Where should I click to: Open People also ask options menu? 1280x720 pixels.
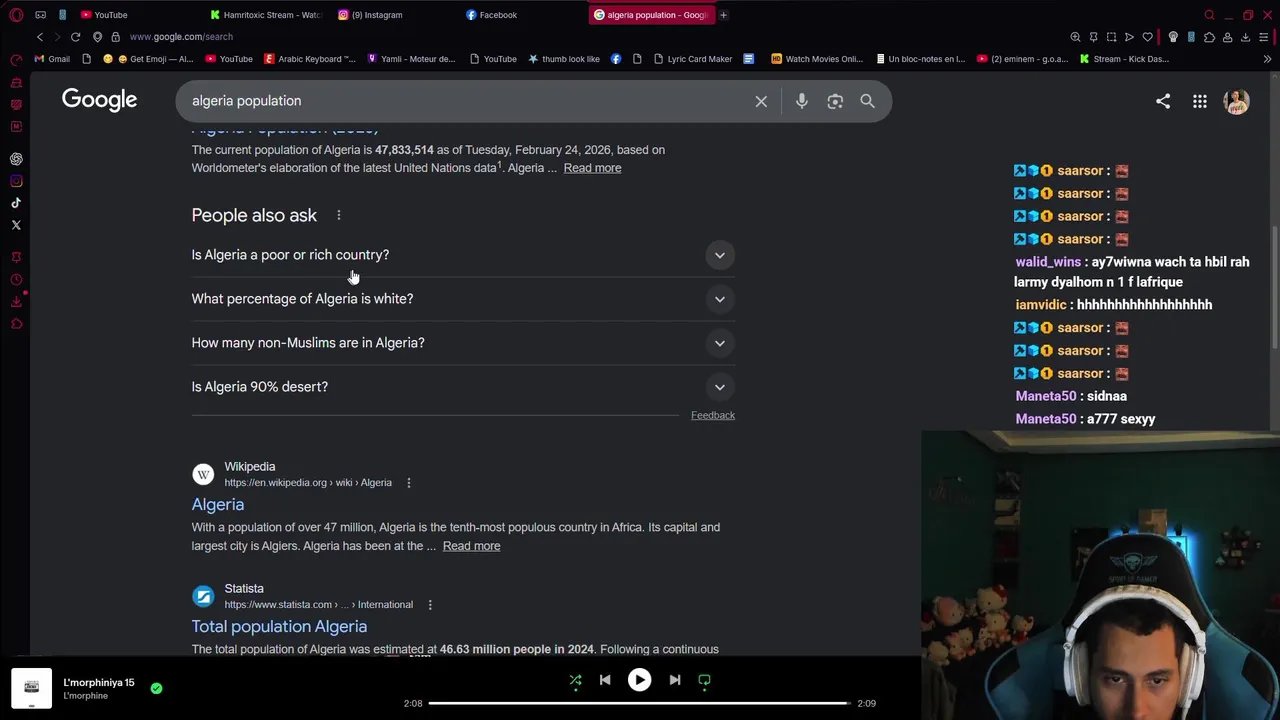pyautogui.click(x=339, y=215)
